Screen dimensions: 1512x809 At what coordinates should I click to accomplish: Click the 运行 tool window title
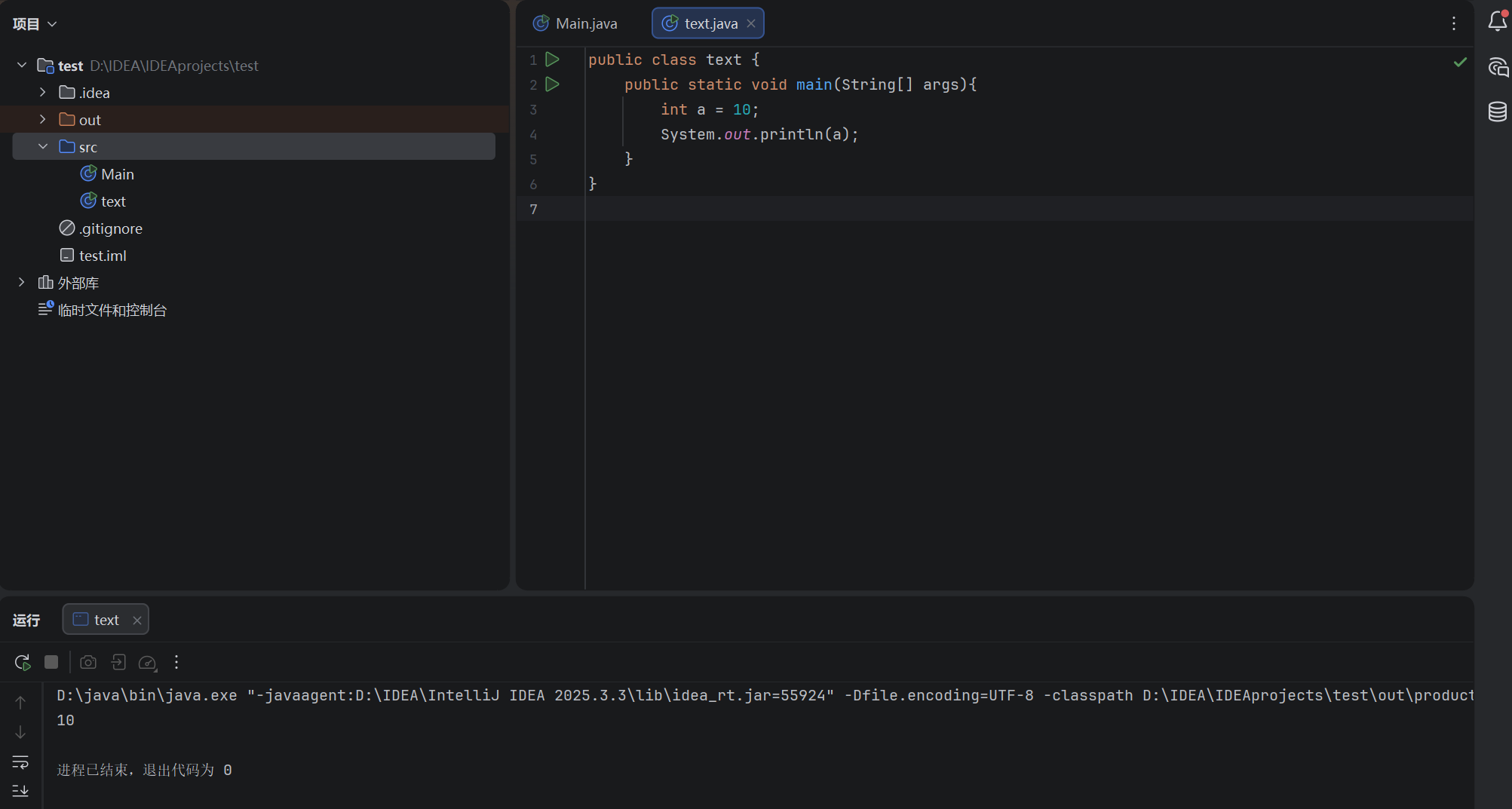26,621
